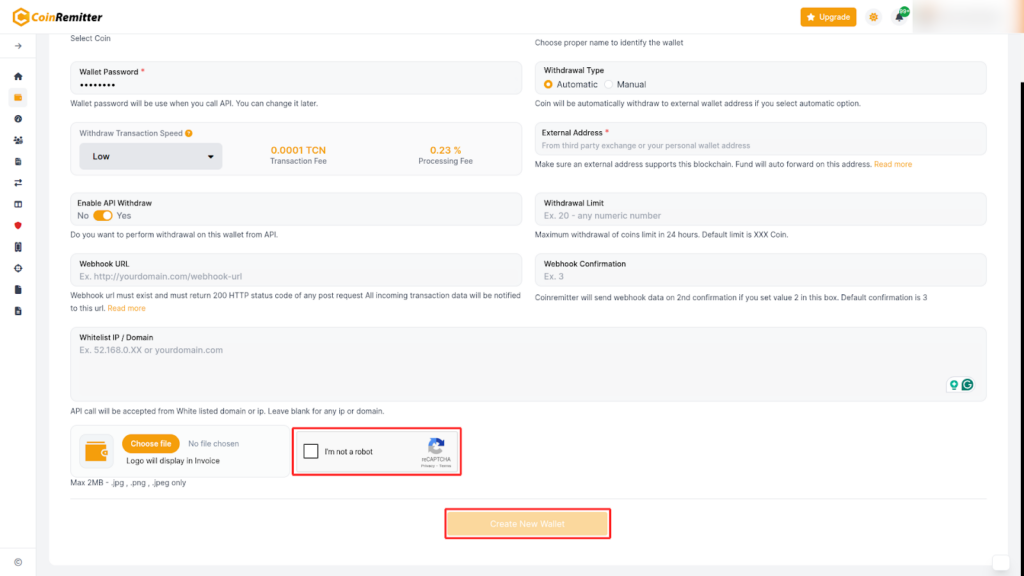Click the Withdraw Transaction Speed help icon
Screen dimensions: 1024x576
click(188, 133)
